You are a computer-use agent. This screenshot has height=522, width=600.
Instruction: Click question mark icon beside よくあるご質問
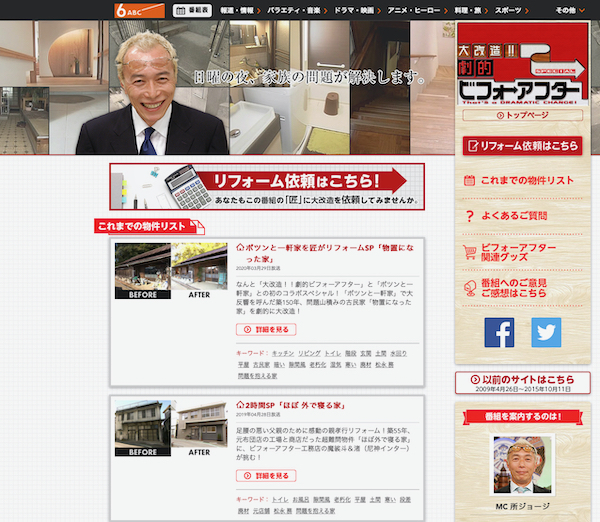(470, 216)
